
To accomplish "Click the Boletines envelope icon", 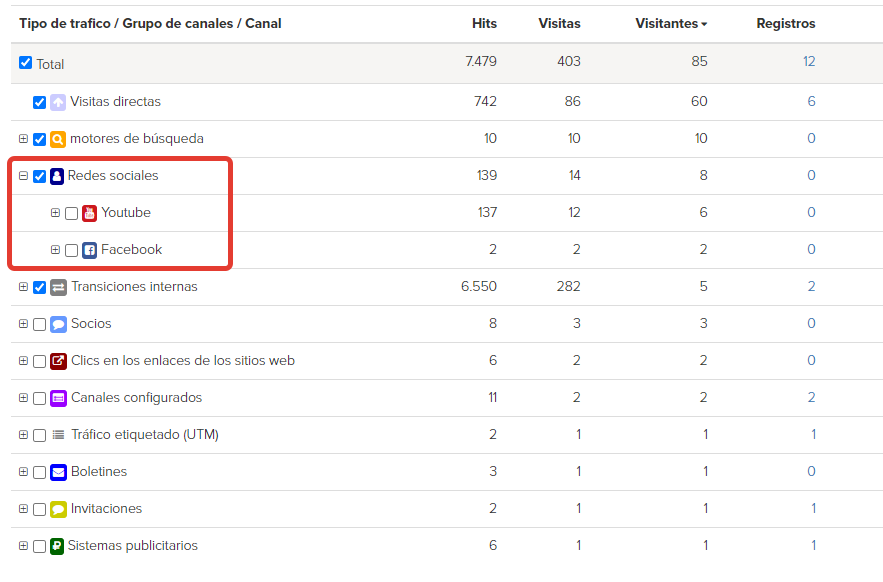I will pyautogui.click(x=58, y=472).
